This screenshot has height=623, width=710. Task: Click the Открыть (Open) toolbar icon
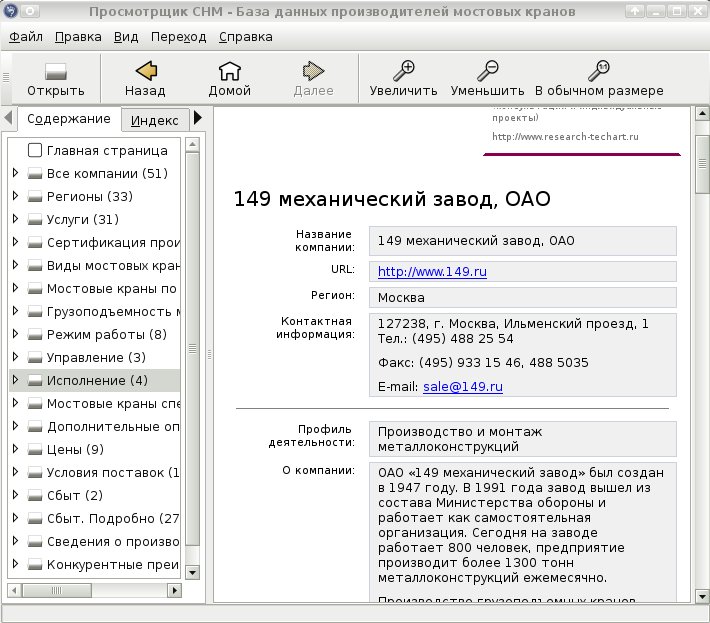pyautogui.click(x=56, y=71)
